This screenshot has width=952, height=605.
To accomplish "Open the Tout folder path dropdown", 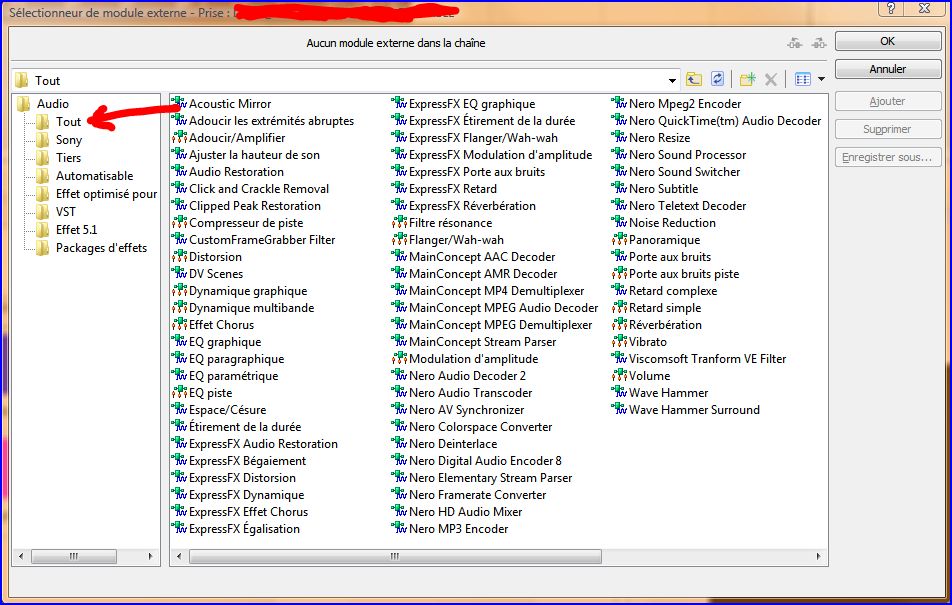I will pos(672,80).
